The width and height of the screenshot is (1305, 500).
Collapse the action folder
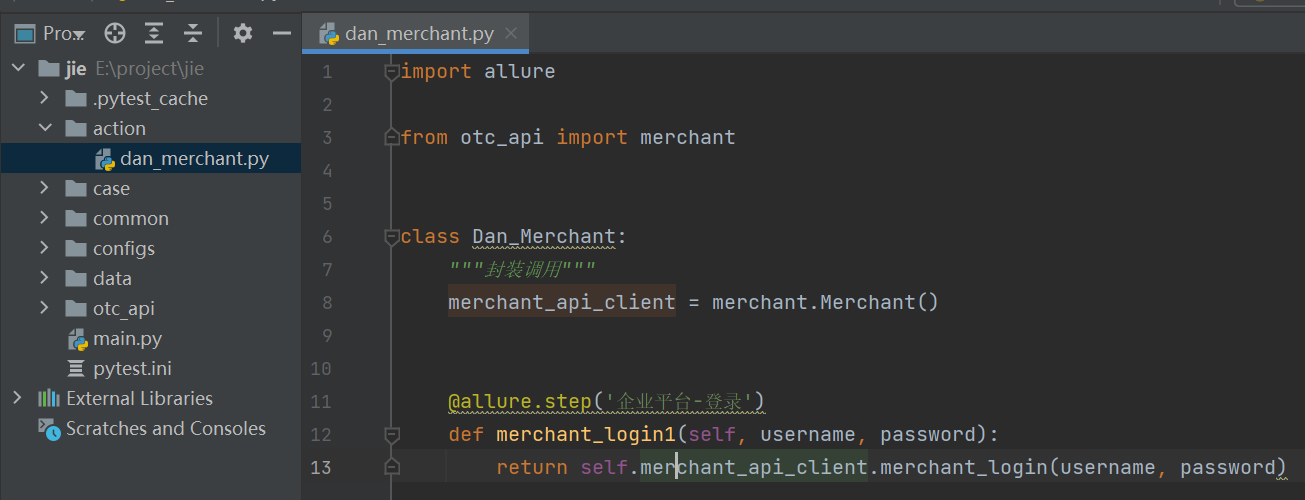[x=44, y=128]
